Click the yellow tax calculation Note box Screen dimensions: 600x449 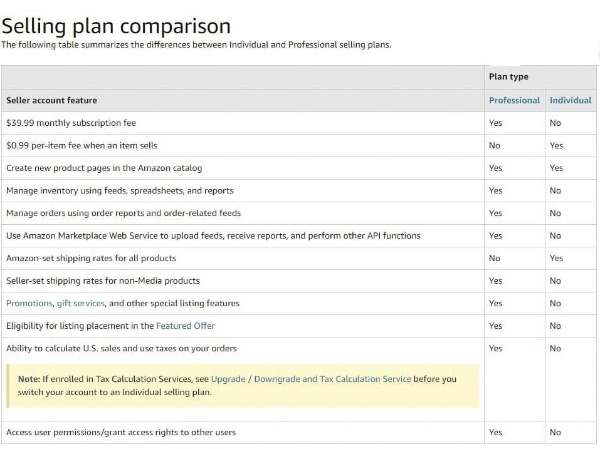click(240, 385)
